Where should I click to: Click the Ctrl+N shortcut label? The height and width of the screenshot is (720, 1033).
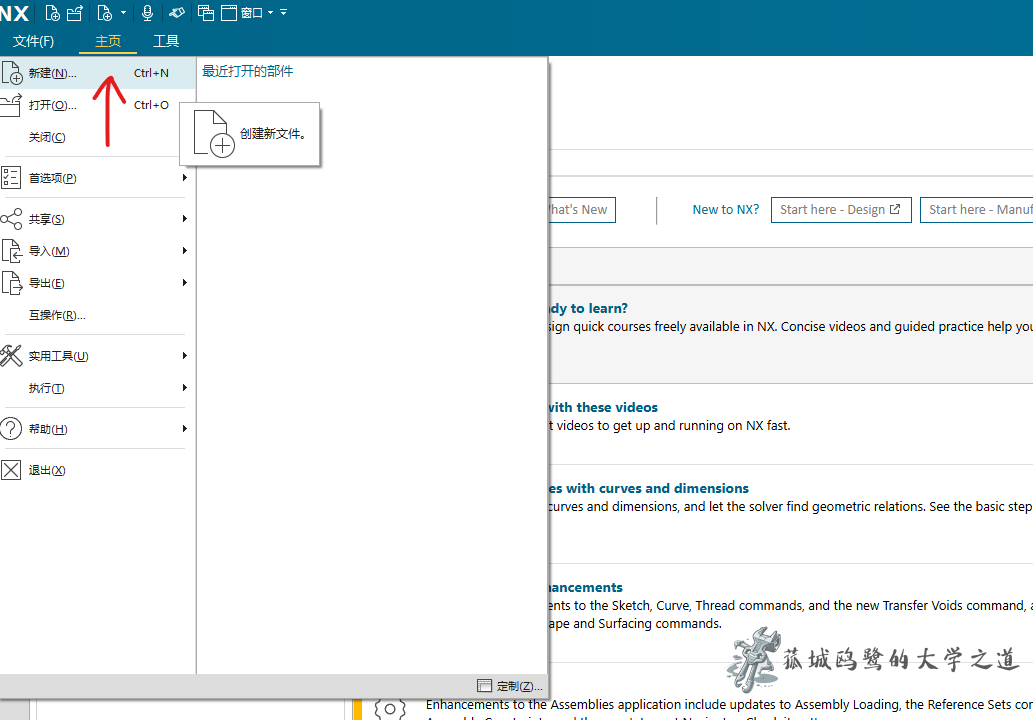(151, 73)
